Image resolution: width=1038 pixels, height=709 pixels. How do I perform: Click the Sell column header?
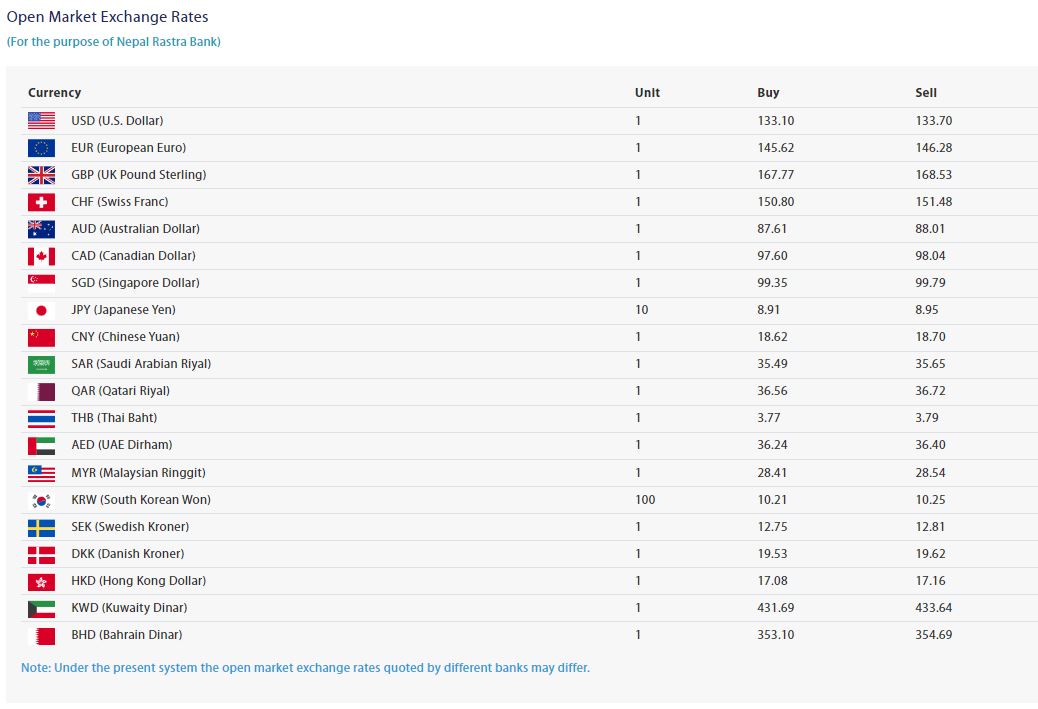pyautogui.click(x=926, y=93)
